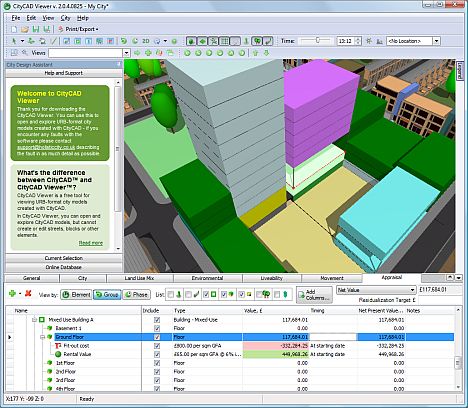The image size is (468, 408).
Task: Click the Mixed Use Building A square icon
Action: [42, 320]
